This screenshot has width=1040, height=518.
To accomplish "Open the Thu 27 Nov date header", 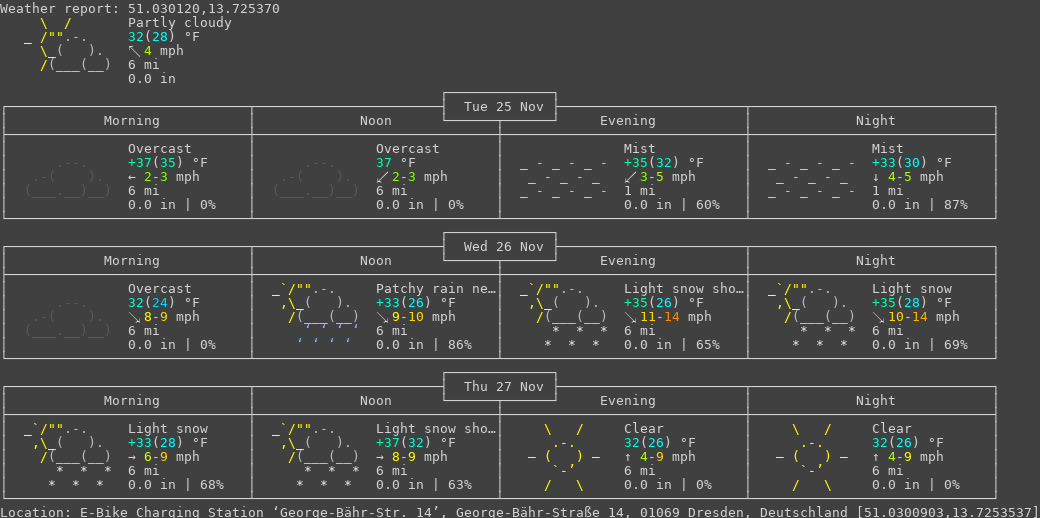I will 500,387.
